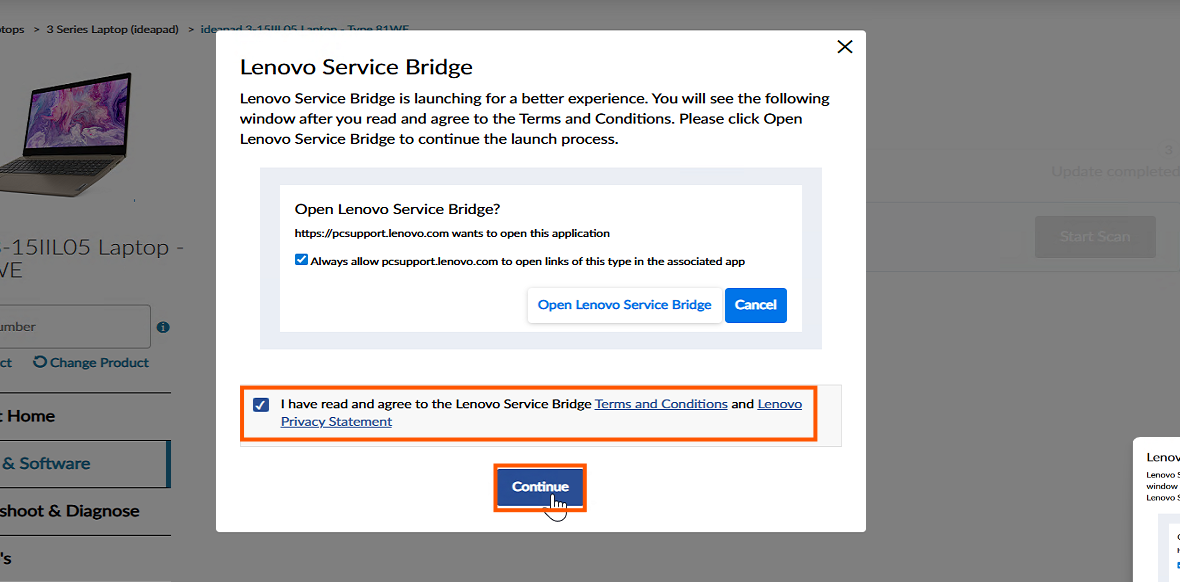
Task: Tick the agree to Terms and Conditions checkbox
Action: 260,404
